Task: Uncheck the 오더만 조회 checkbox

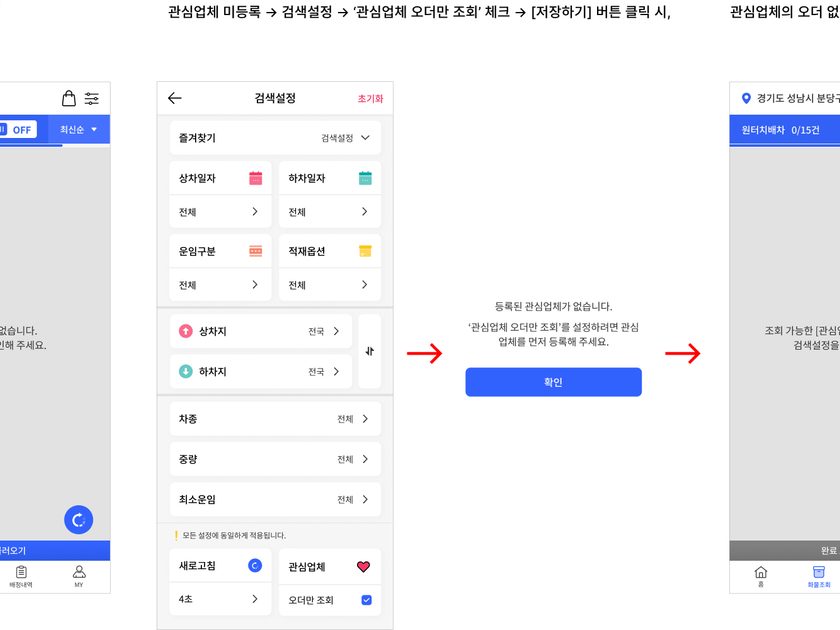Action: [x=366, y=600]
